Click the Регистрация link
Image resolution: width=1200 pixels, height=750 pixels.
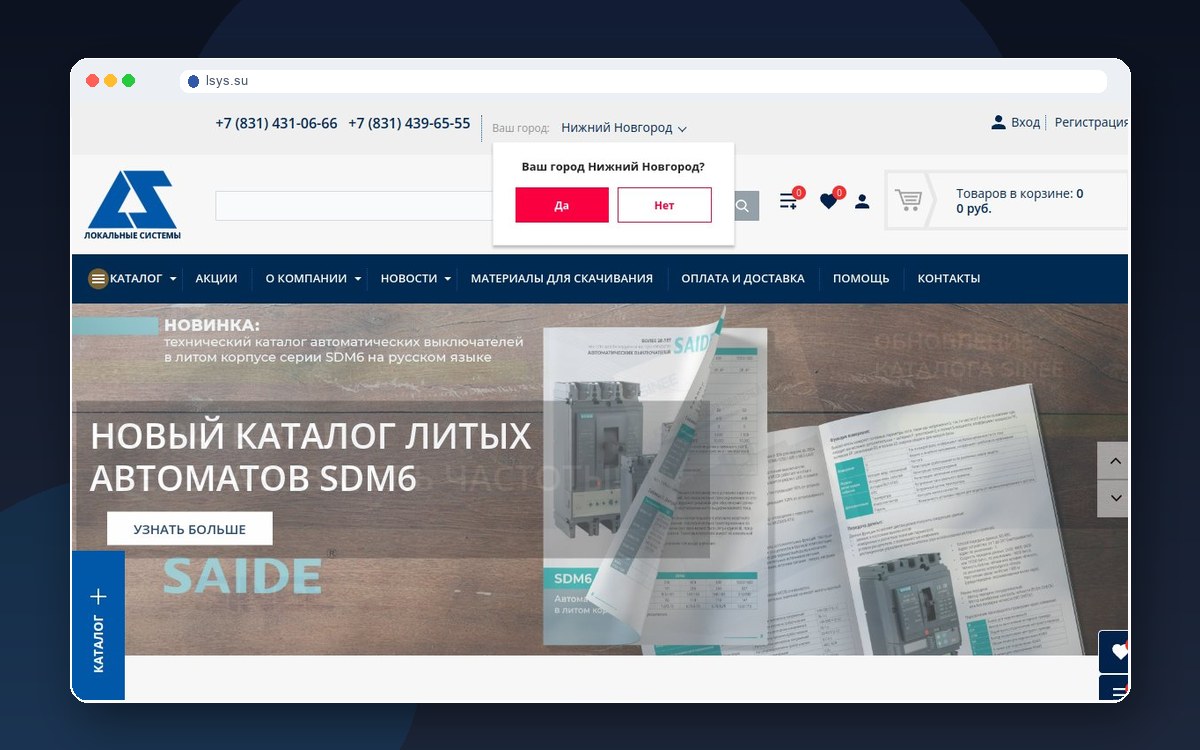pos(1091,122)
